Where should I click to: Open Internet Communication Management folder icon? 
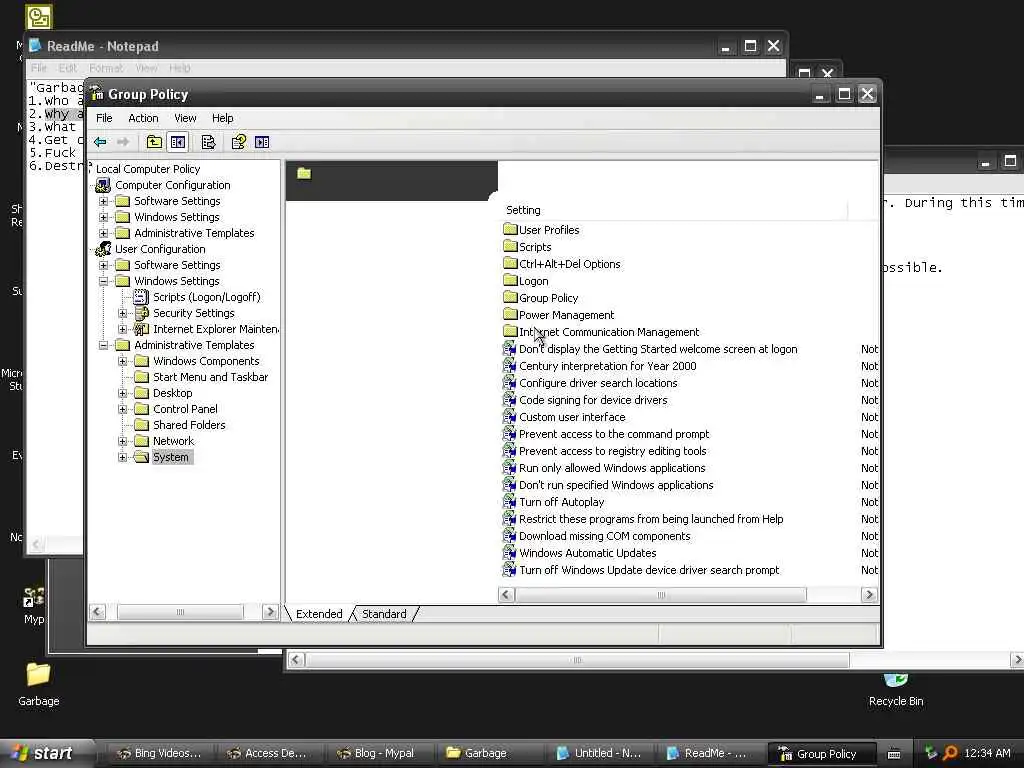point(510,331)
